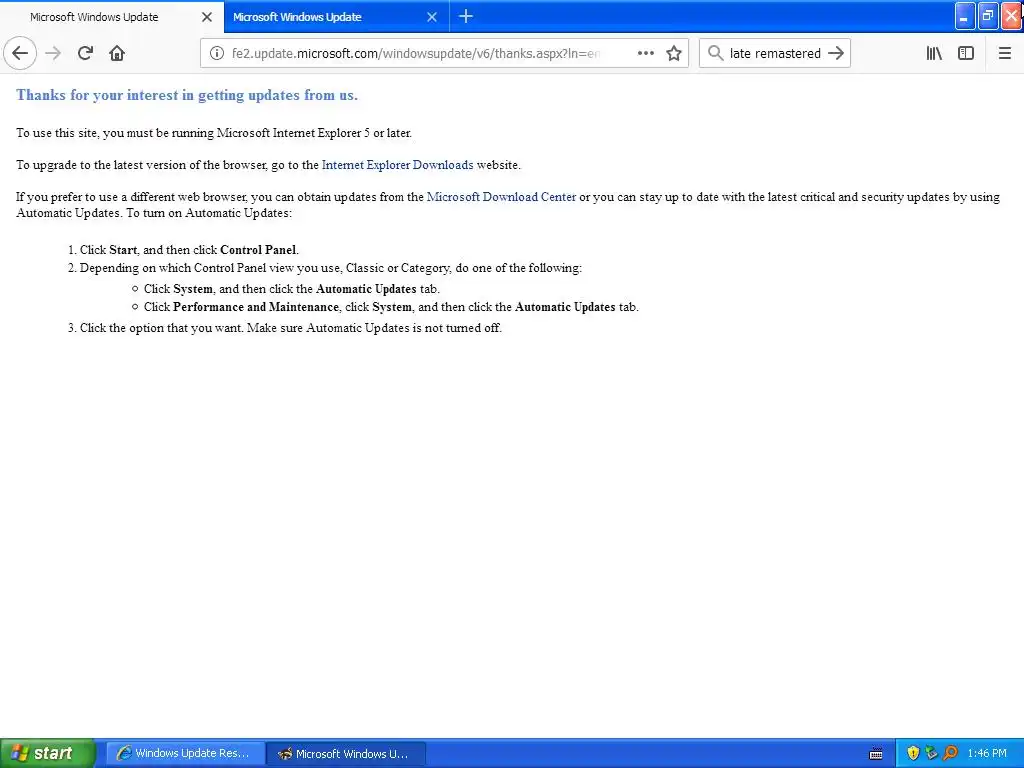The image size is (1024, 768).
Task: Open the Firefox home page
Action: pos(117,54)
